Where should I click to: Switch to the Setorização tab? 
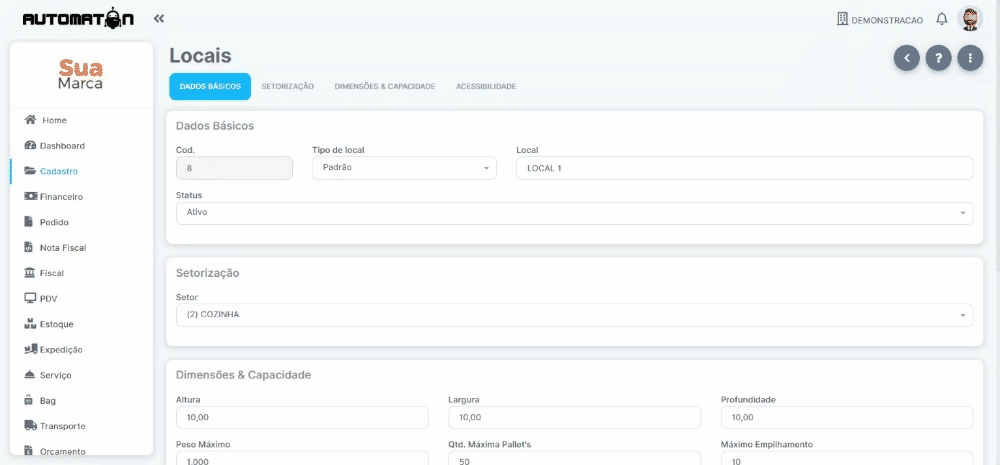point(288,87)
